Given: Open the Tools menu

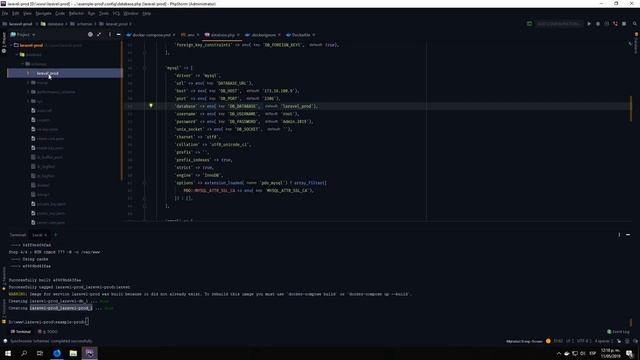Looking at the screenshot, I should tap(104, 13).
